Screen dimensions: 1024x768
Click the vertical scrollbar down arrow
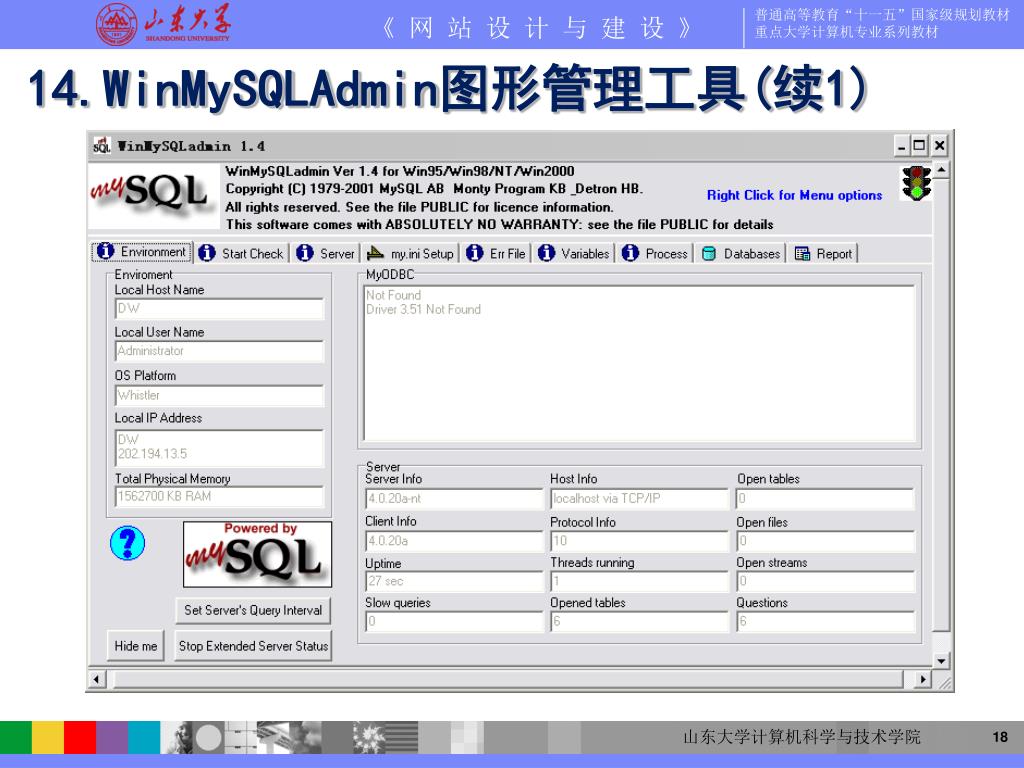[941, 661]
